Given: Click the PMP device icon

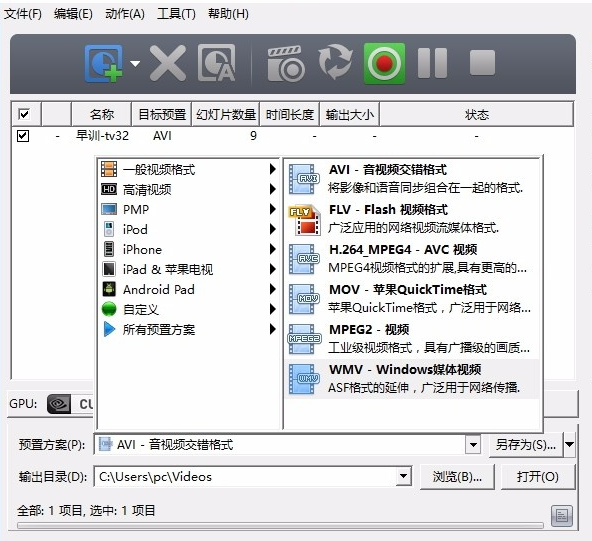Looking at the screenshot, I should pos(109,209).
